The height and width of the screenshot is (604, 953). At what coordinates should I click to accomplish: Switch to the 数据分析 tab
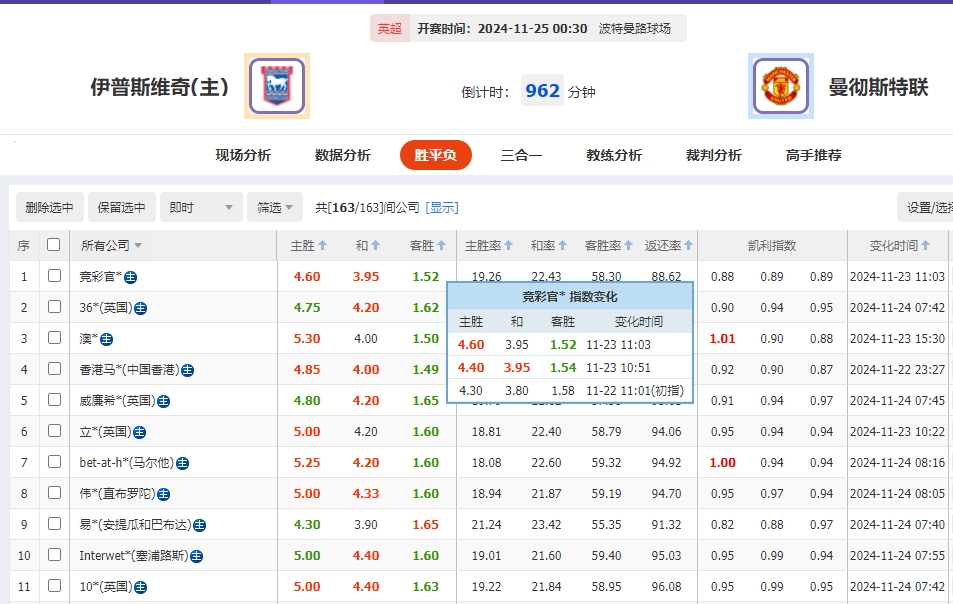[341, 155]
